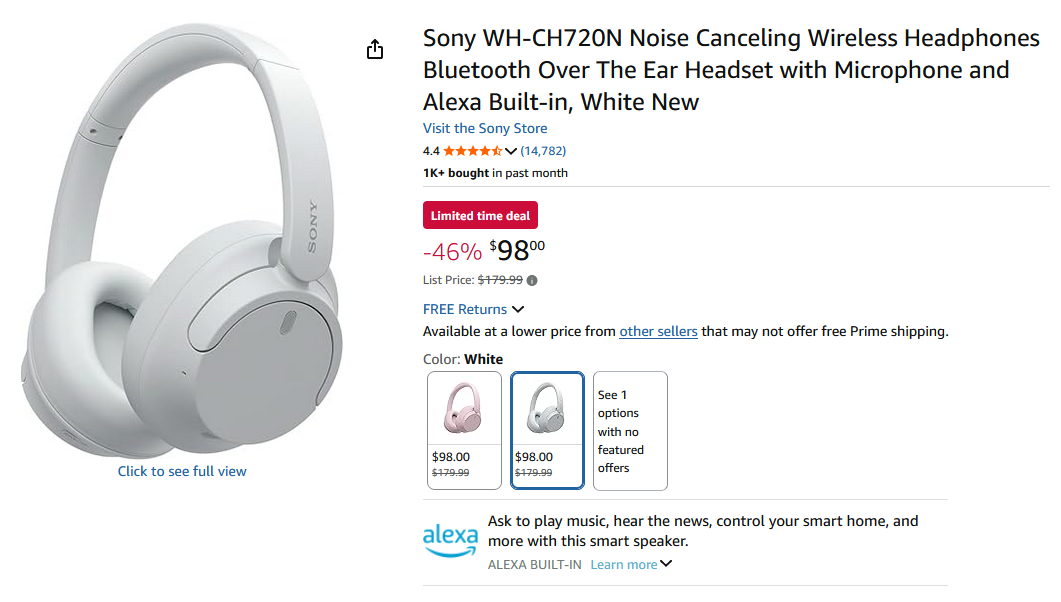Click the white headphones main product image
The height and width of the screenshot is (602, 1061).
(x=181, y=240)
